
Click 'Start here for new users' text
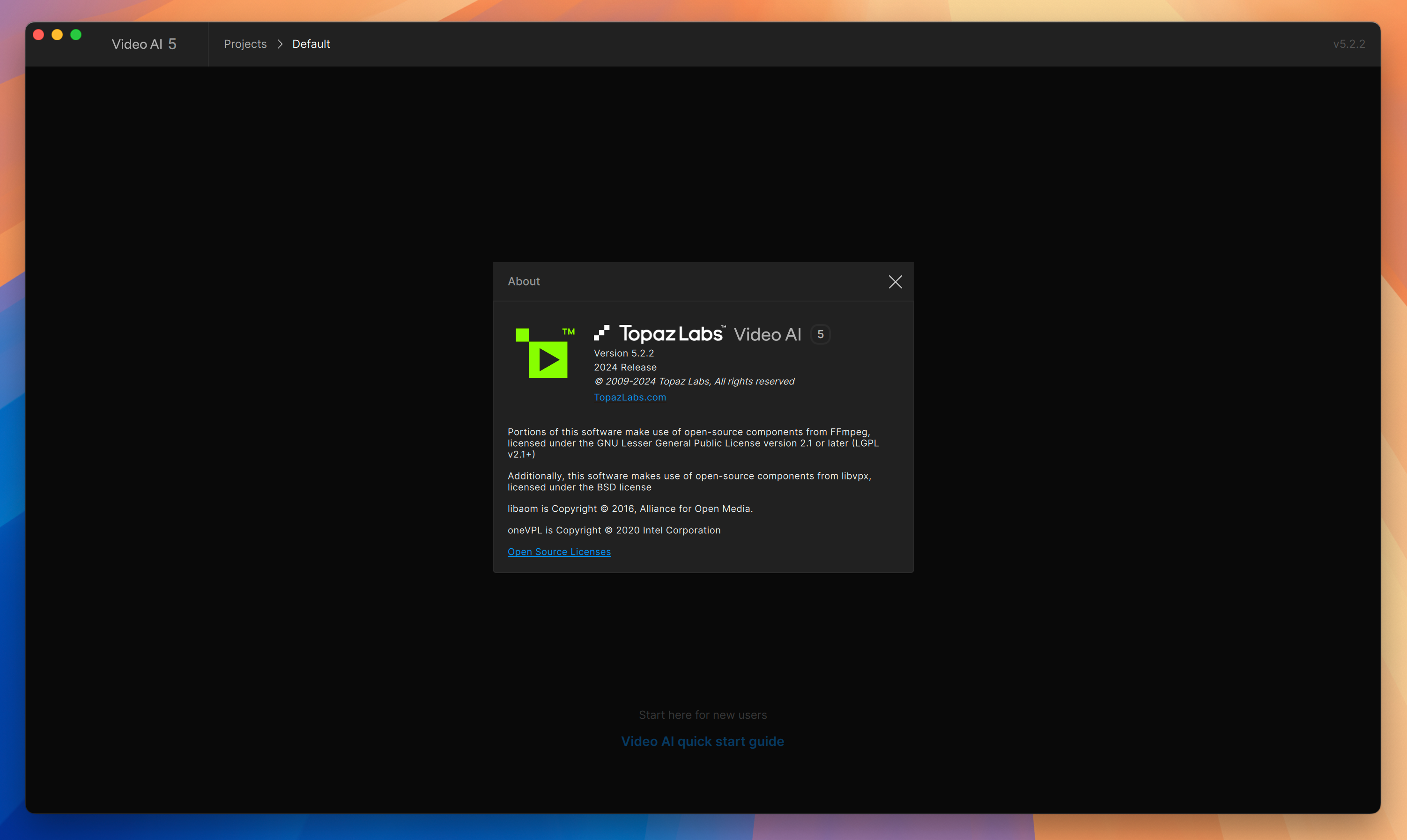[703, 715]
